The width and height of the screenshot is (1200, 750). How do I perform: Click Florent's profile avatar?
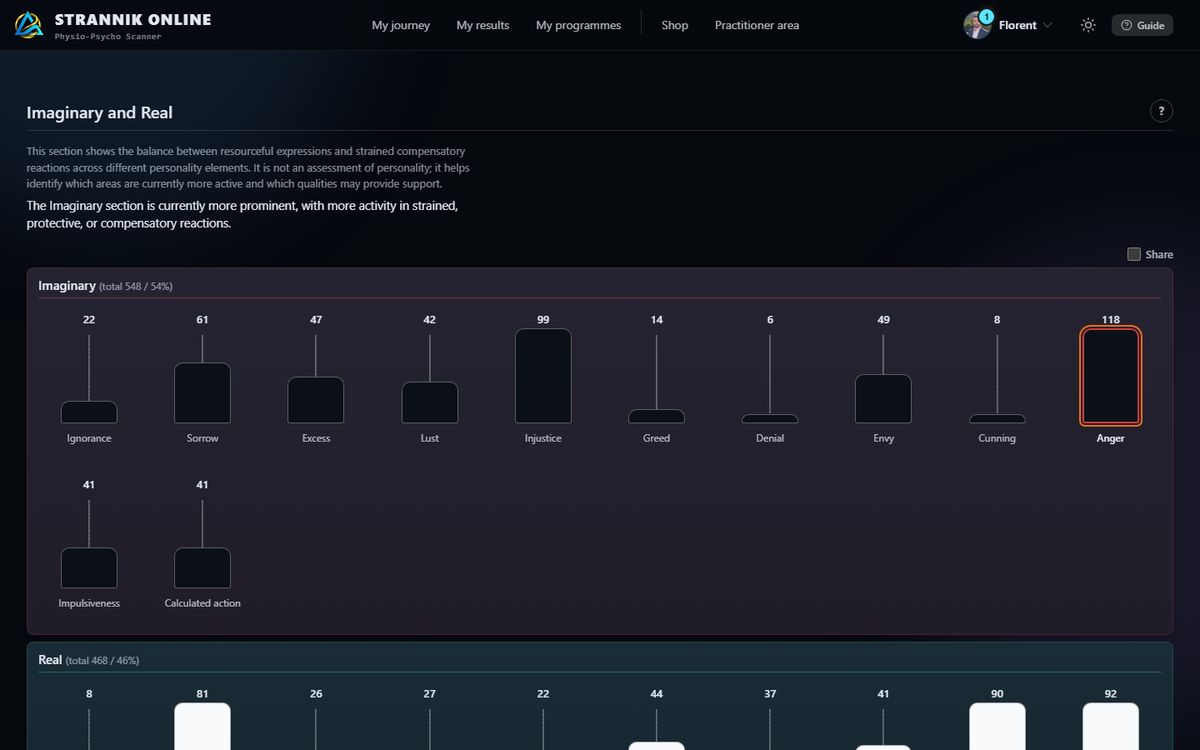click(x=976, y=25)
